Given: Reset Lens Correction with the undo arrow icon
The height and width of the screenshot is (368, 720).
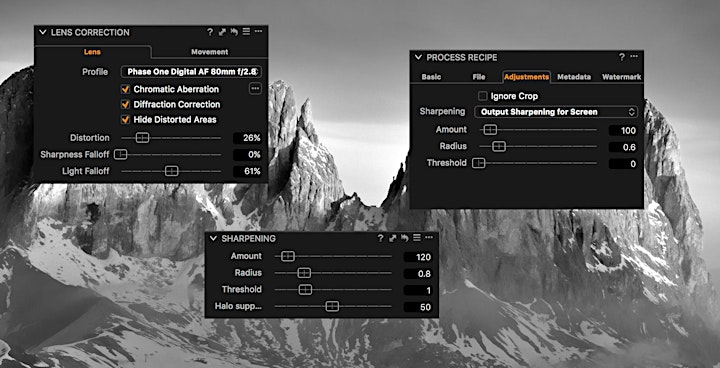Looking at the screenshot, I should point(234,32).
